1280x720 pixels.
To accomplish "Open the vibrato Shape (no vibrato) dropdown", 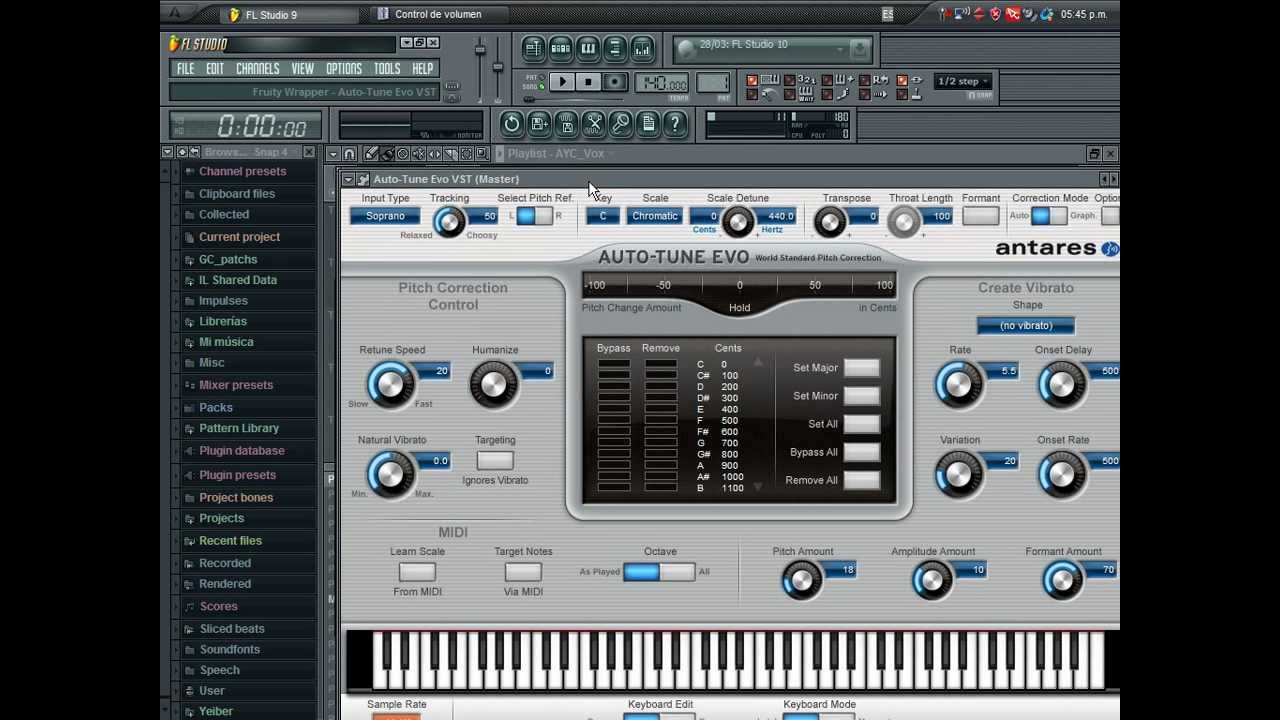I will [x=1026, y=326].
